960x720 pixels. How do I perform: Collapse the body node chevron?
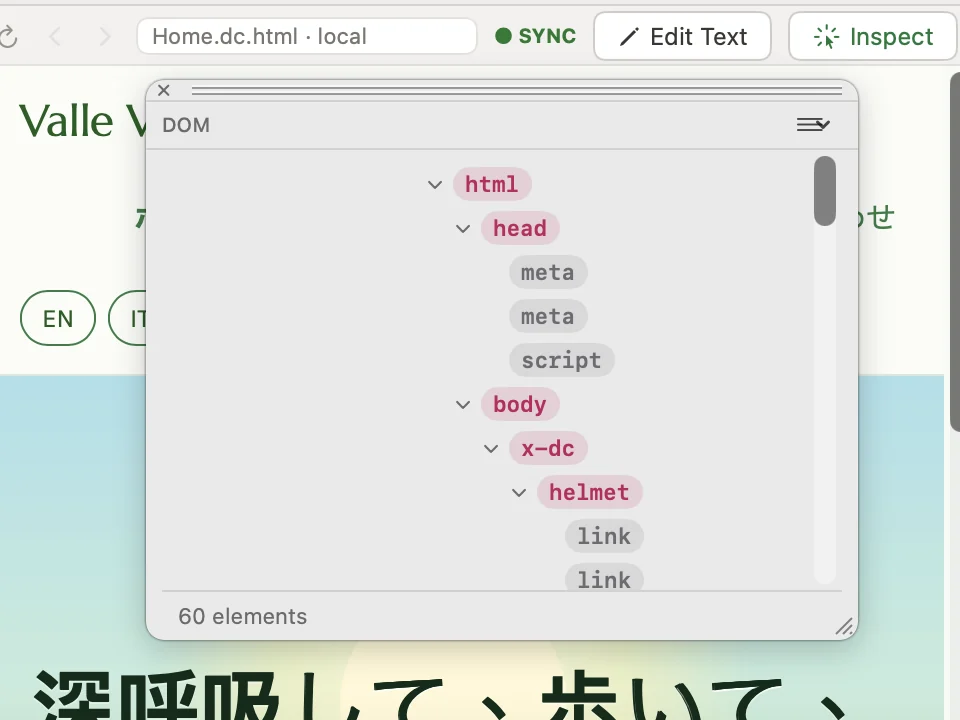click(x=463, y=405)
